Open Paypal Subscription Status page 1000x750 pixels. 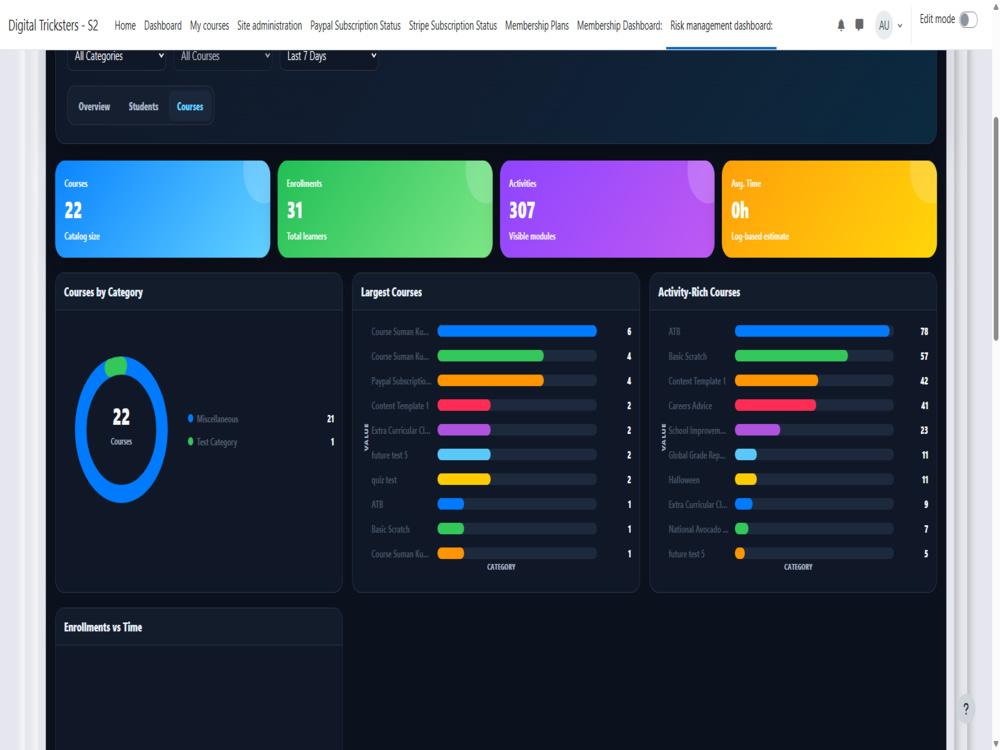(x=355, y=26)
